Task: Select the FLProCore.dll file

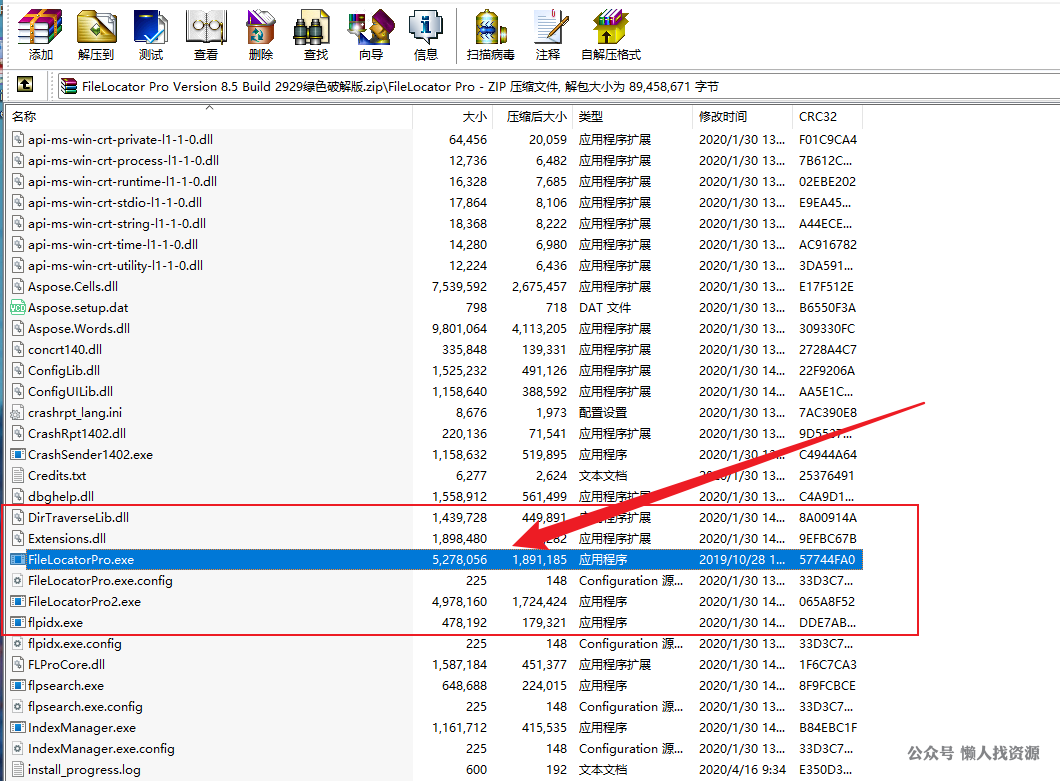Action: click(66, 664)
